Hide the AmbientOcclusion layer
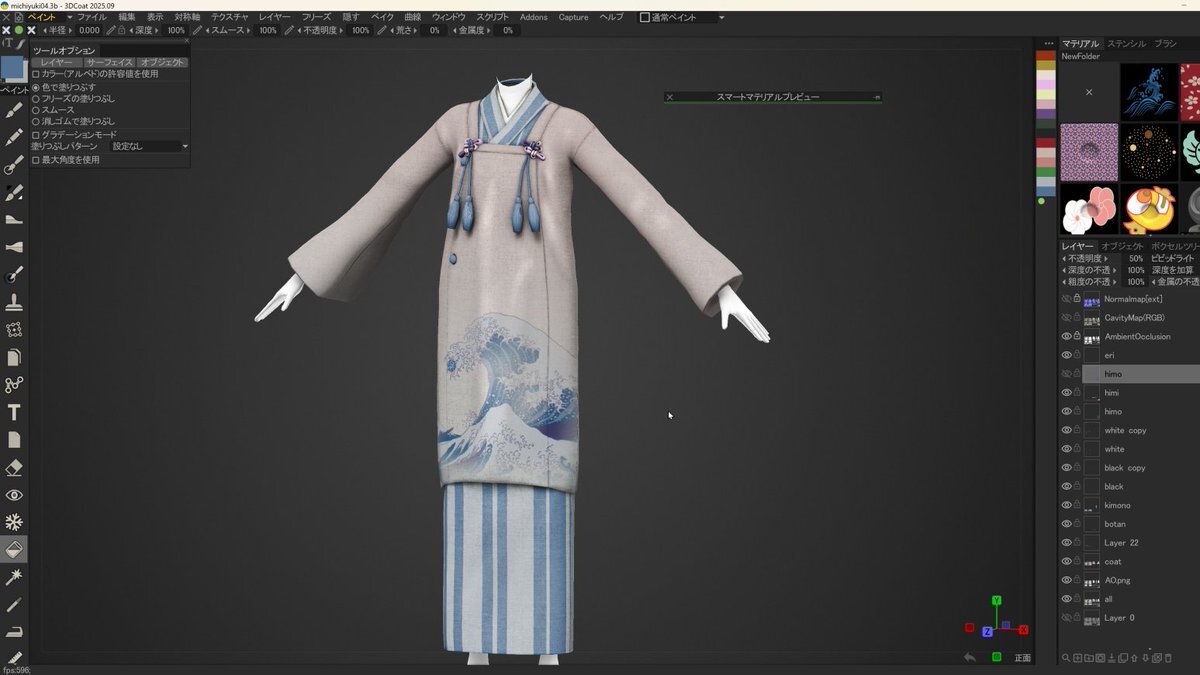The height and width of the screenshot is (675, 1200). point(1066,336)
